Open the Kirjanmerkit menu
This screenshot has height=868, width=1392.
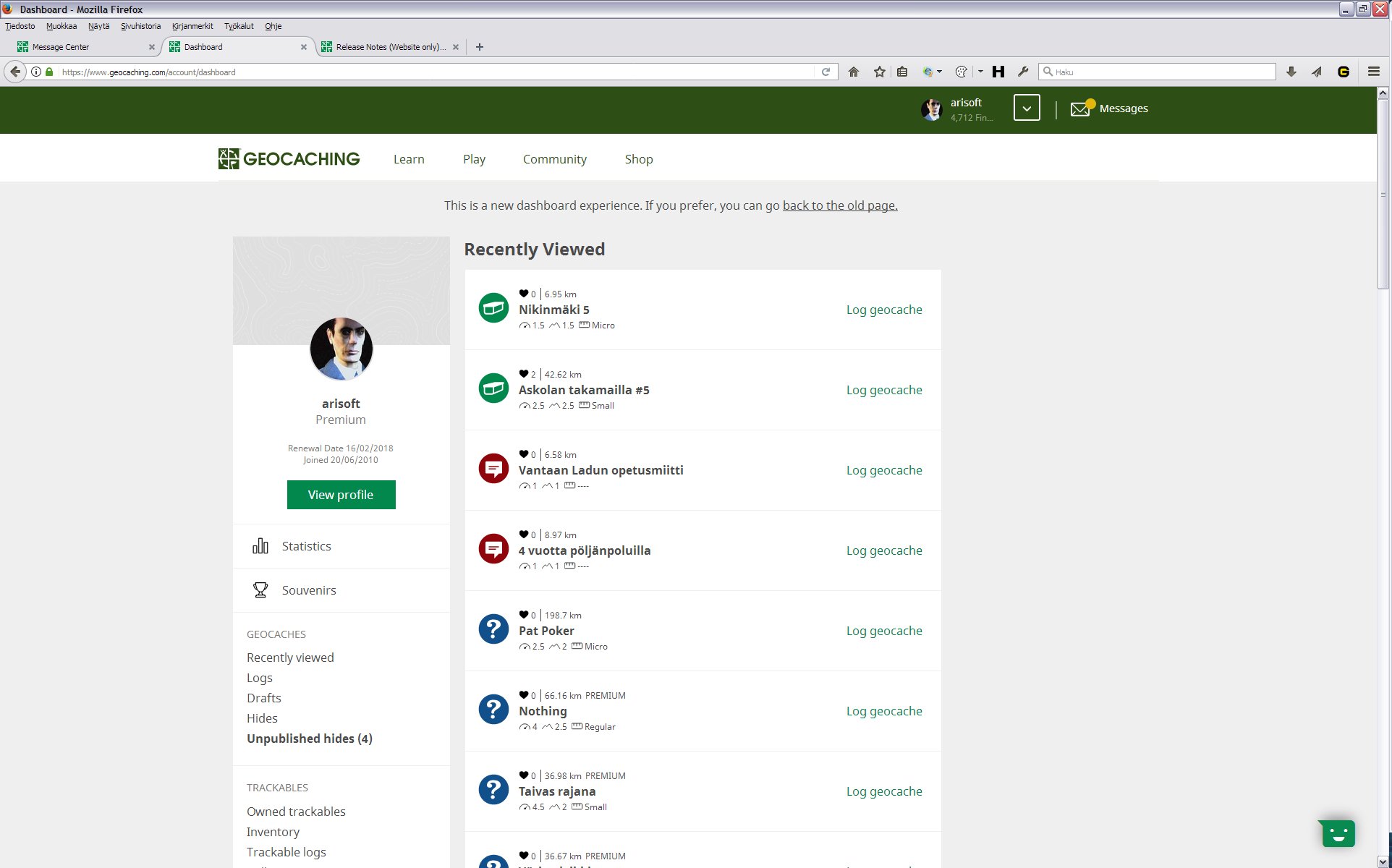click(x=192, y=26)
